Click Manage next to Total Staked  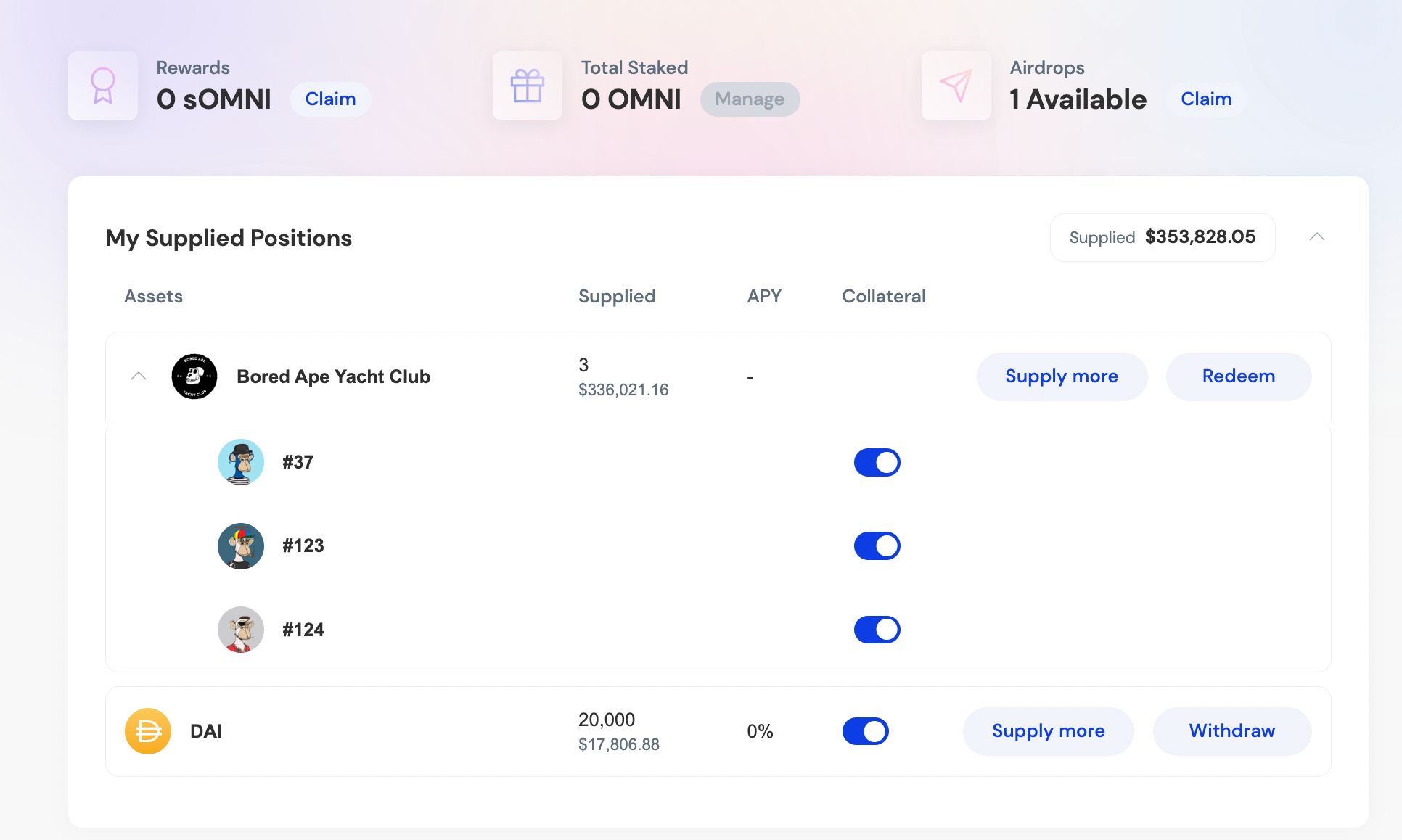click(x=750, y=99)
